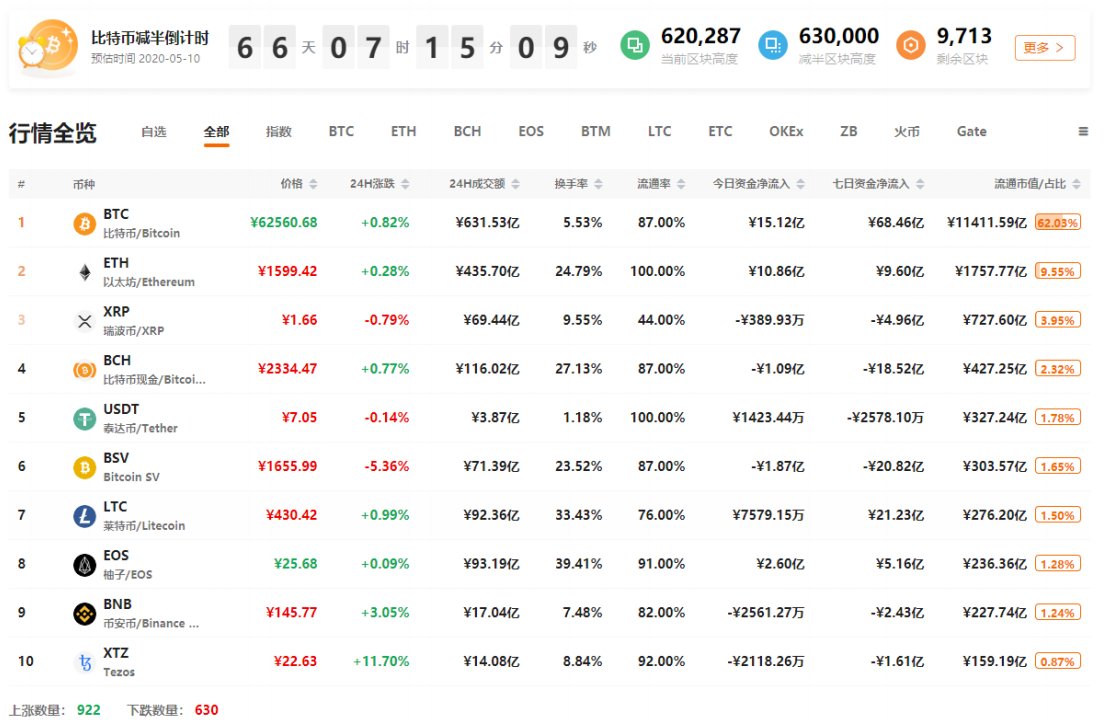Click the BNB Binance coin logo
Image resolution: width=1105 pixels, height=725 pixels.
point(85,614)
